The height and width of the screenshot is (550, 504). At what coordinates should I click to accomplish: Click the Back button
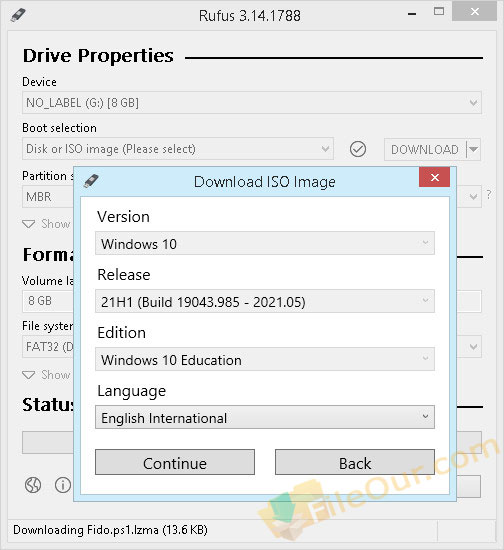(355, 462)
